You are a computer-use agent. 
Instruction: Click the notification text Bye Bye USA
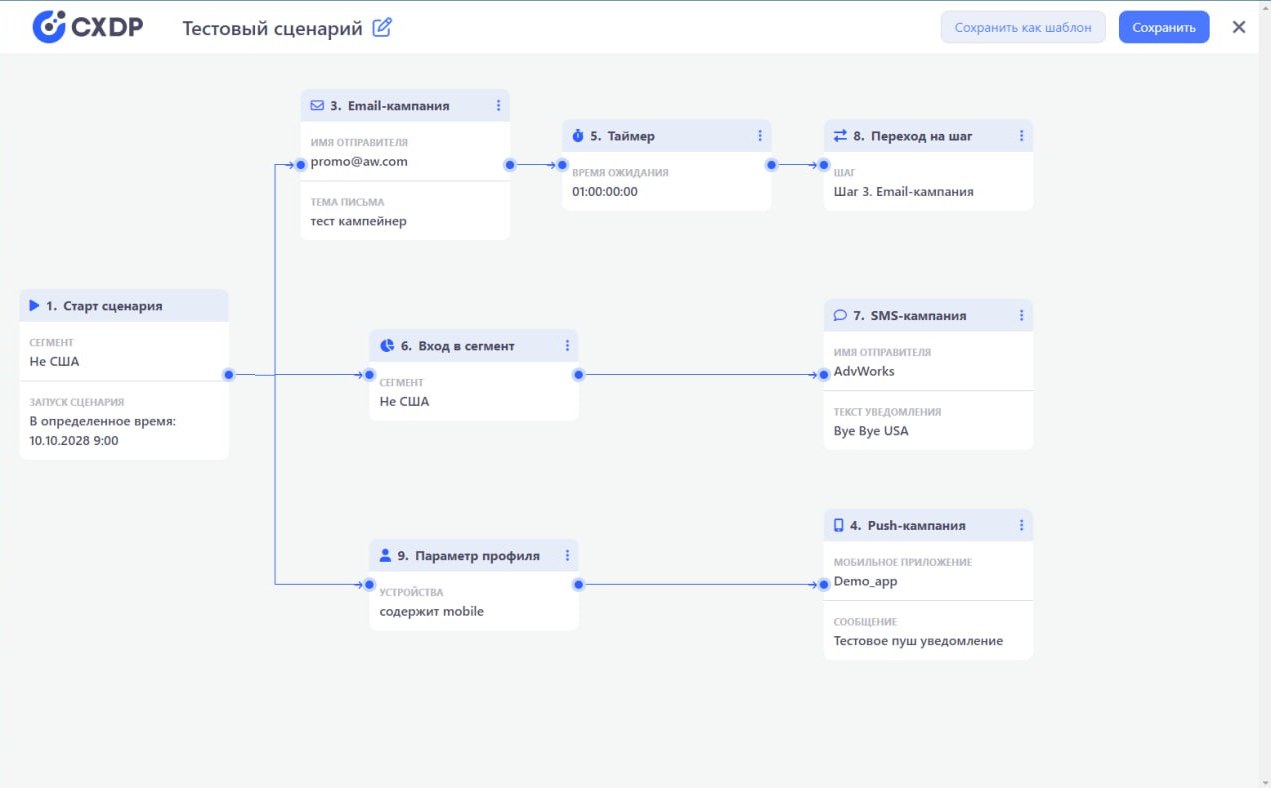(871, 431)
